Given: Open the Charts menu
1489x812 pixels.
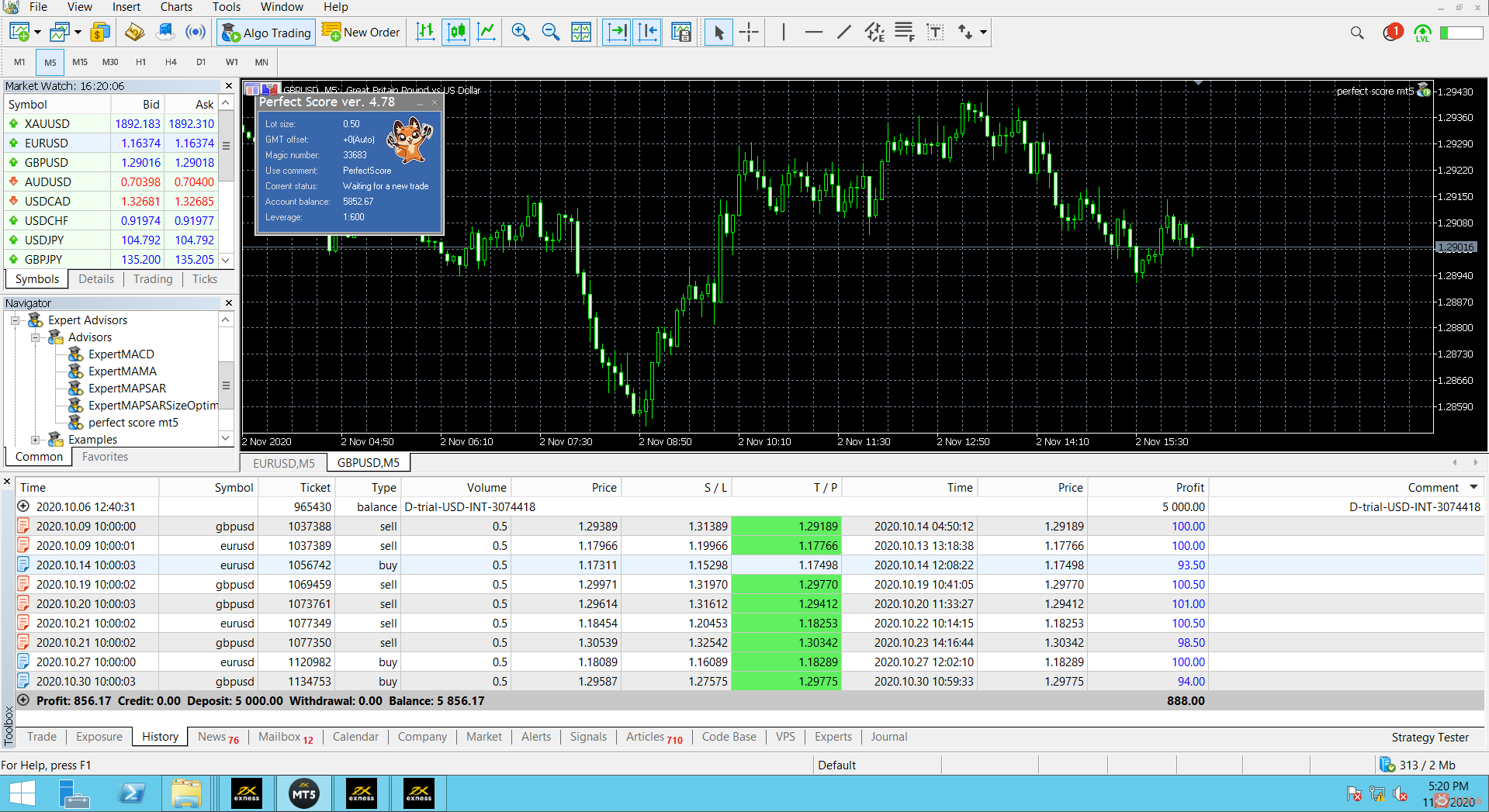Looking at the screenshot, I should [176, 7].
